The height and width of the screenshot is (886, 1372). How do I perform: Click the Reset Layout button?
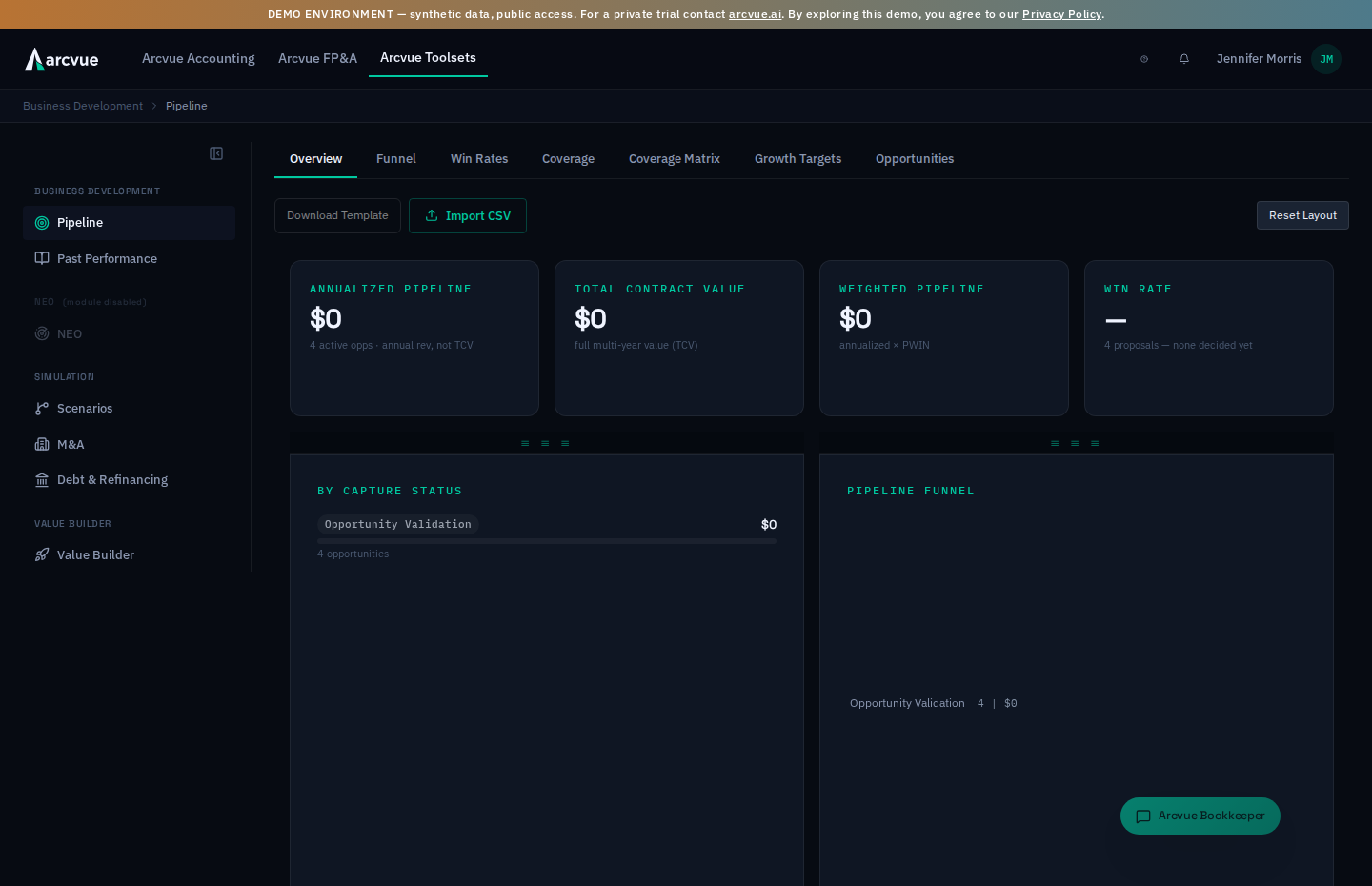coord(1302,215)
